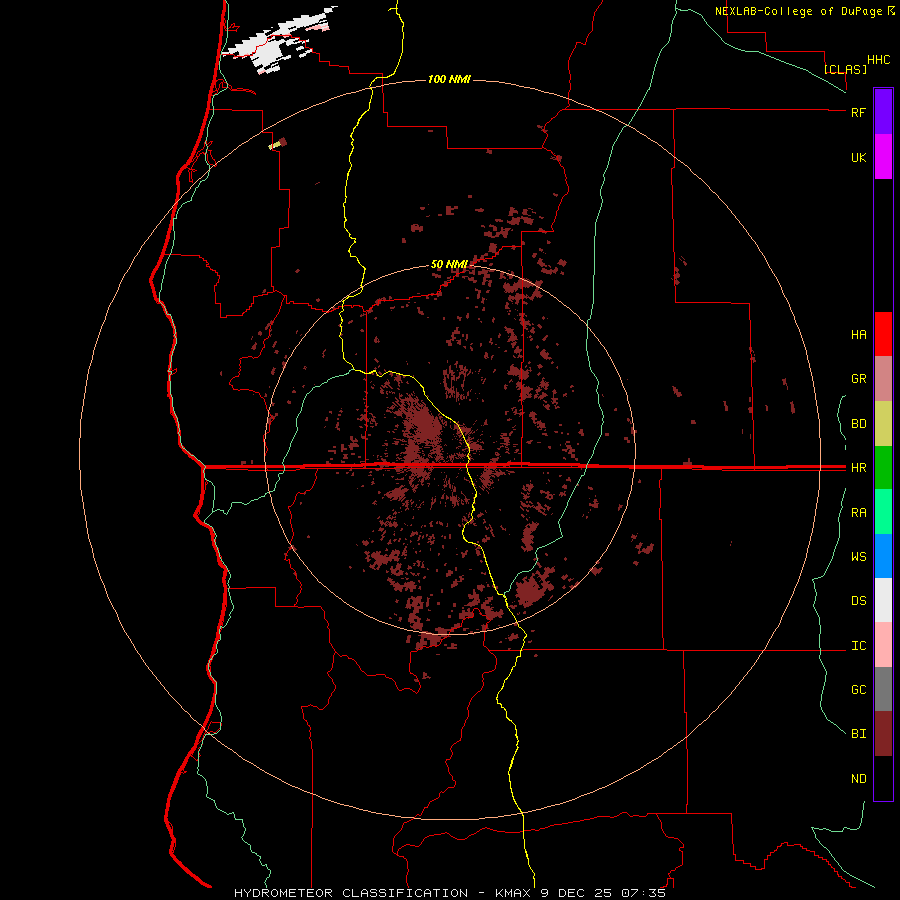
Task: Click the 100 NMI range ring label
Action: tap(449, 79)
